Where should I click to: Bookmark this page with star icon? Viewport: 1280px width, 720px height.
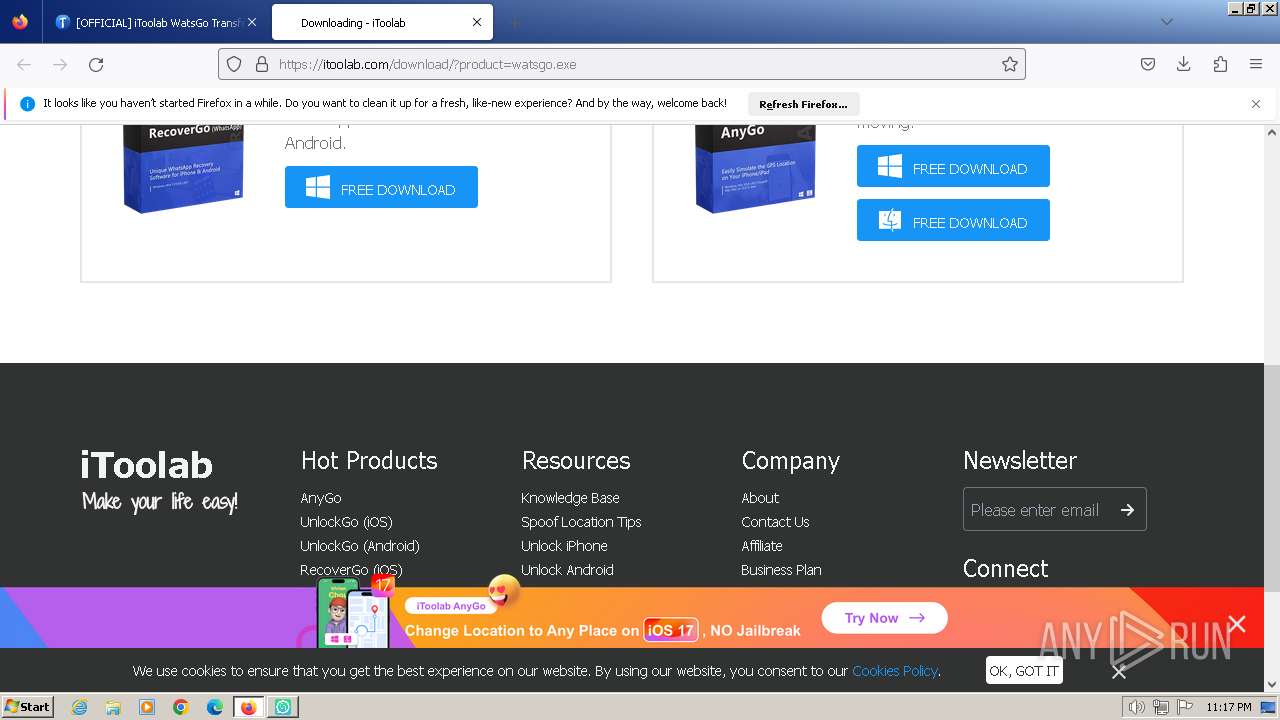tap(1010, 64)
